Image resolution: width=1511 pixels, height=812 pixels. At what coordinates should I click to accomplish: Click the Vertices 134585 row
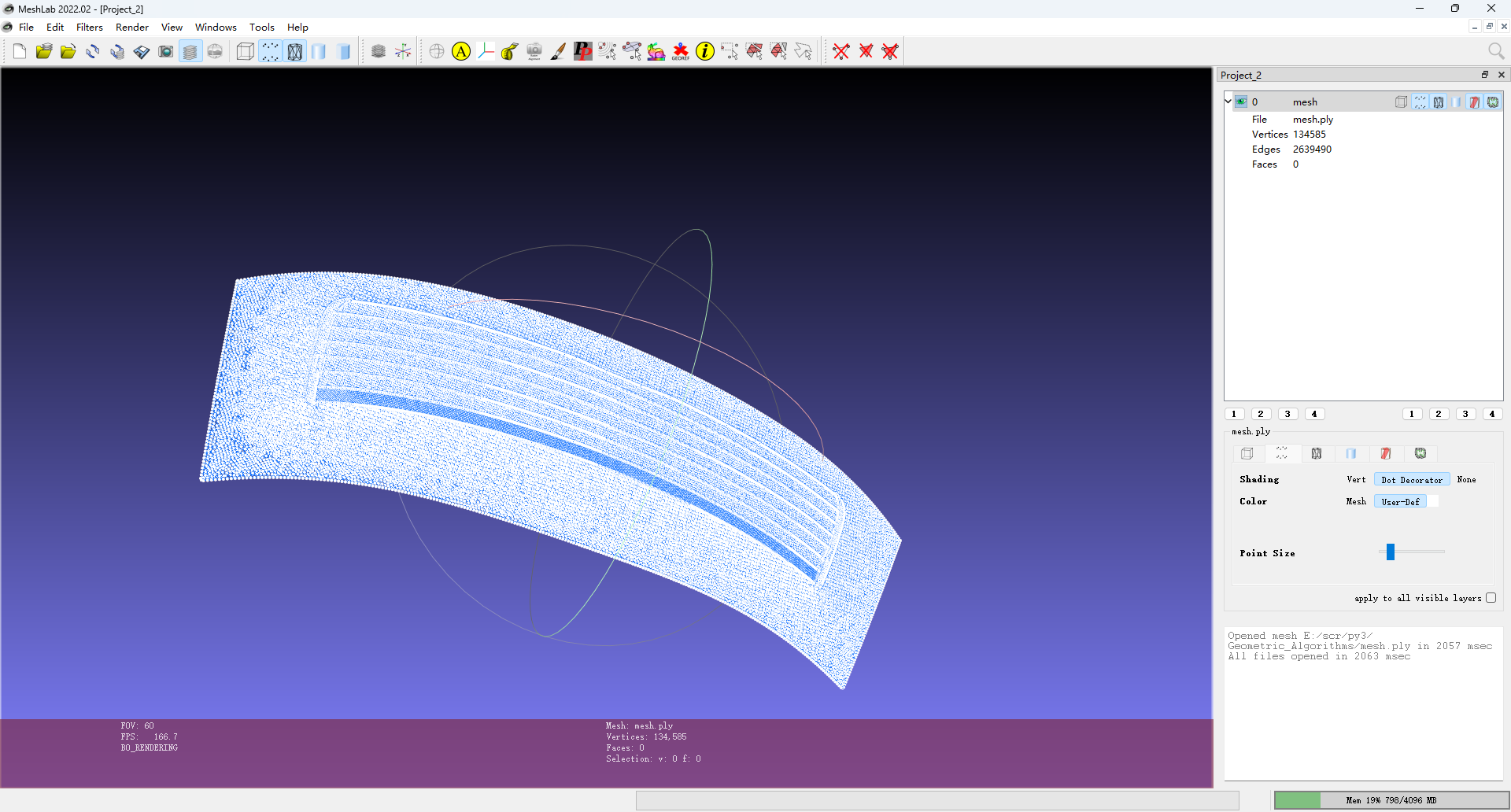coord(1289,135)
